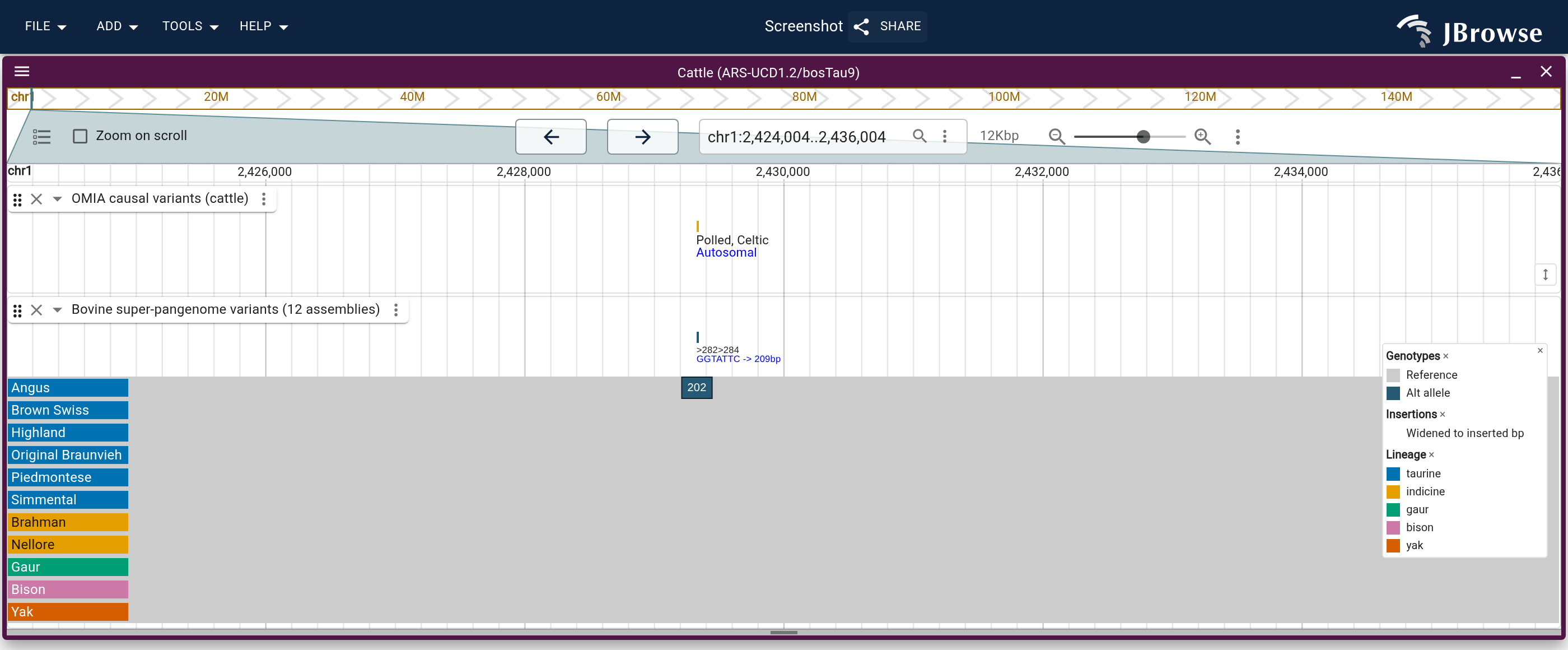Image resolution: width=1568 pixels, height=650 pixels.
Task: Collapse the OMIA causal variants track
Action: (x=57, y=199)
